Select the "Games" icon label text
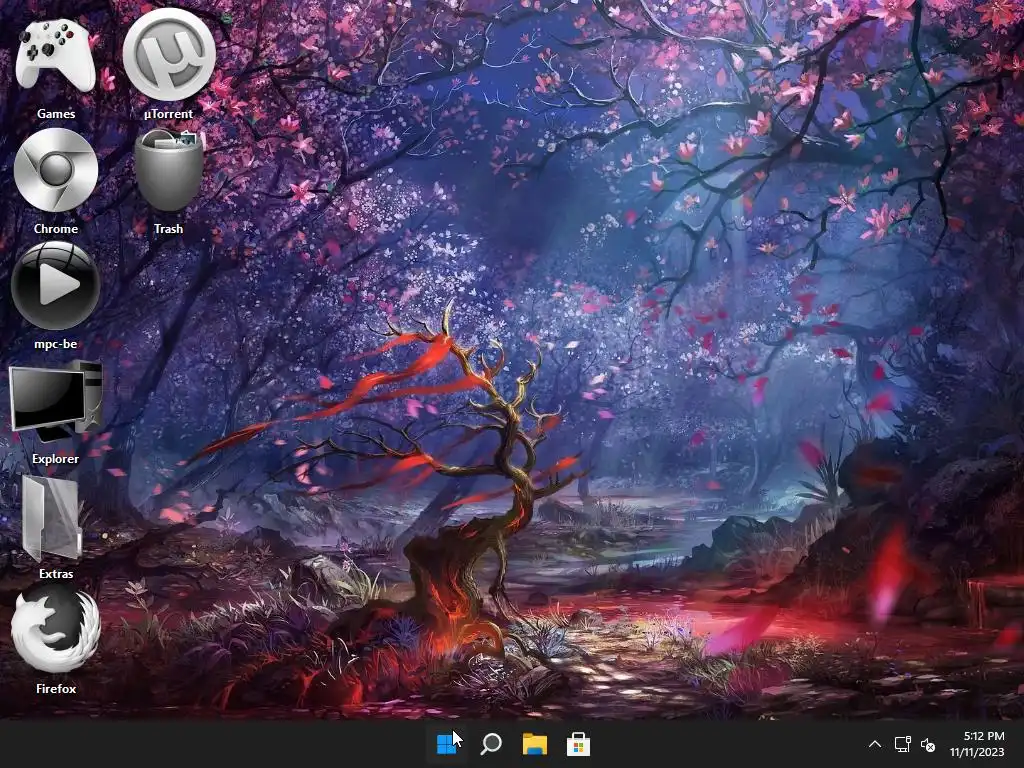 click(x=56, y=114)
